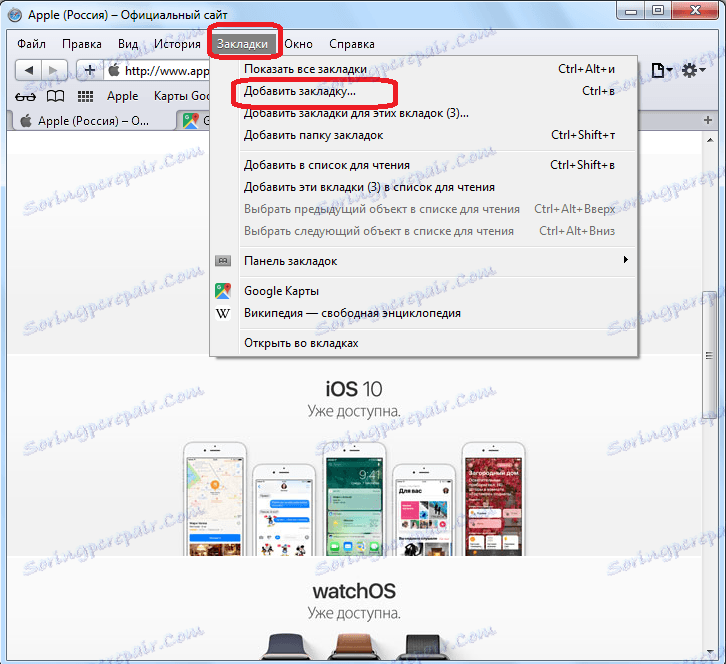Viewport: 726px width, 664px height.
Task: Click the scrollbar down arrow
Action: (x=710, y=652)
